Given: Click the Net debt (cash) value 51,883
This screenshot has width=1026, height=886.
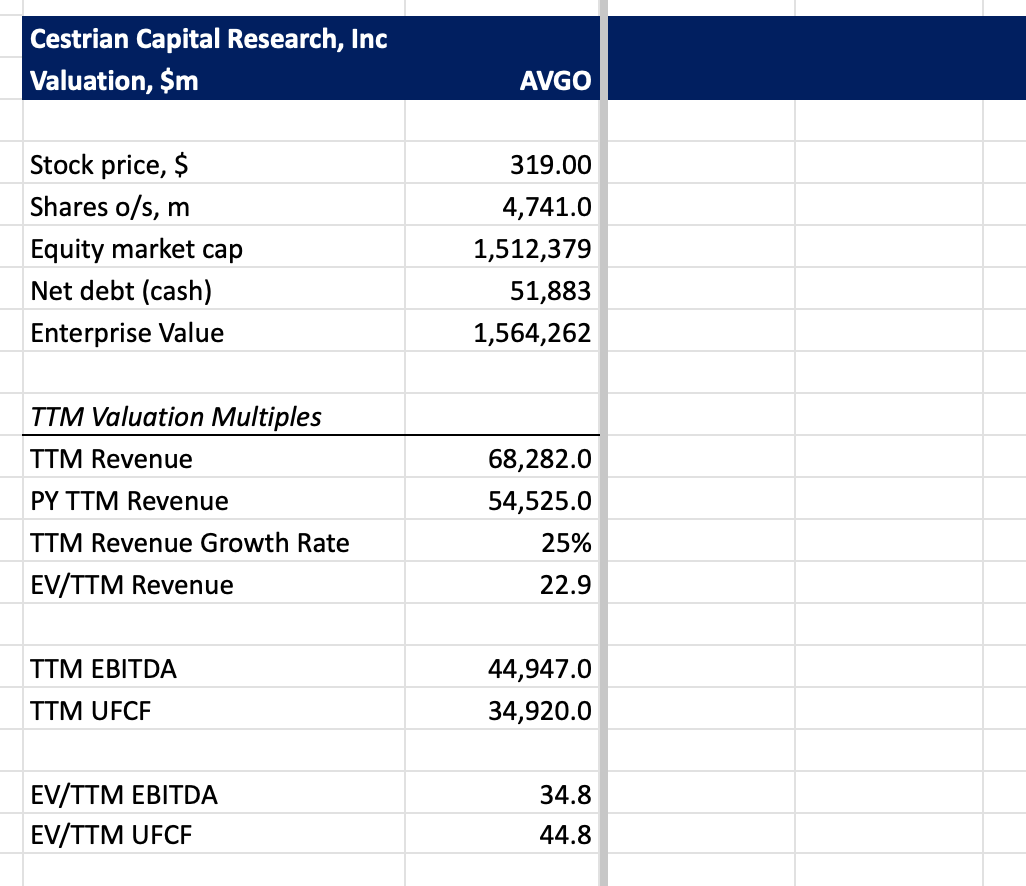Looking at the screenshot, I should point(502,289).
